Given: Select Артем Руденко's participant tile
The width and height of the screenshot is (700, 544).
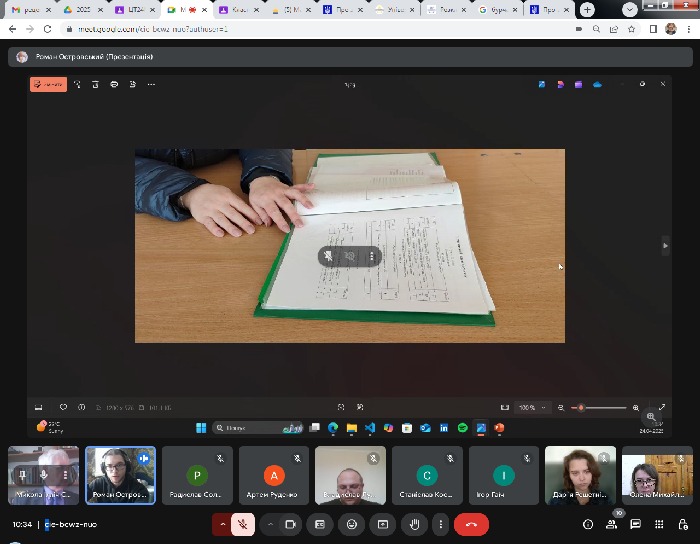Looking at the screenshot, I should 273,475.
